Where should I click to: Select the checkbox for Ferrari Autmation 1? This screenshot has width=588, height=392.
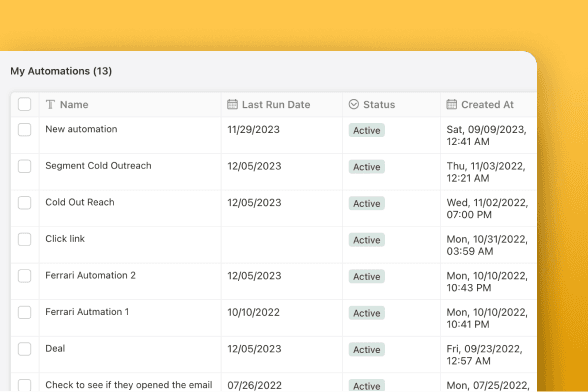pos(25,312)
